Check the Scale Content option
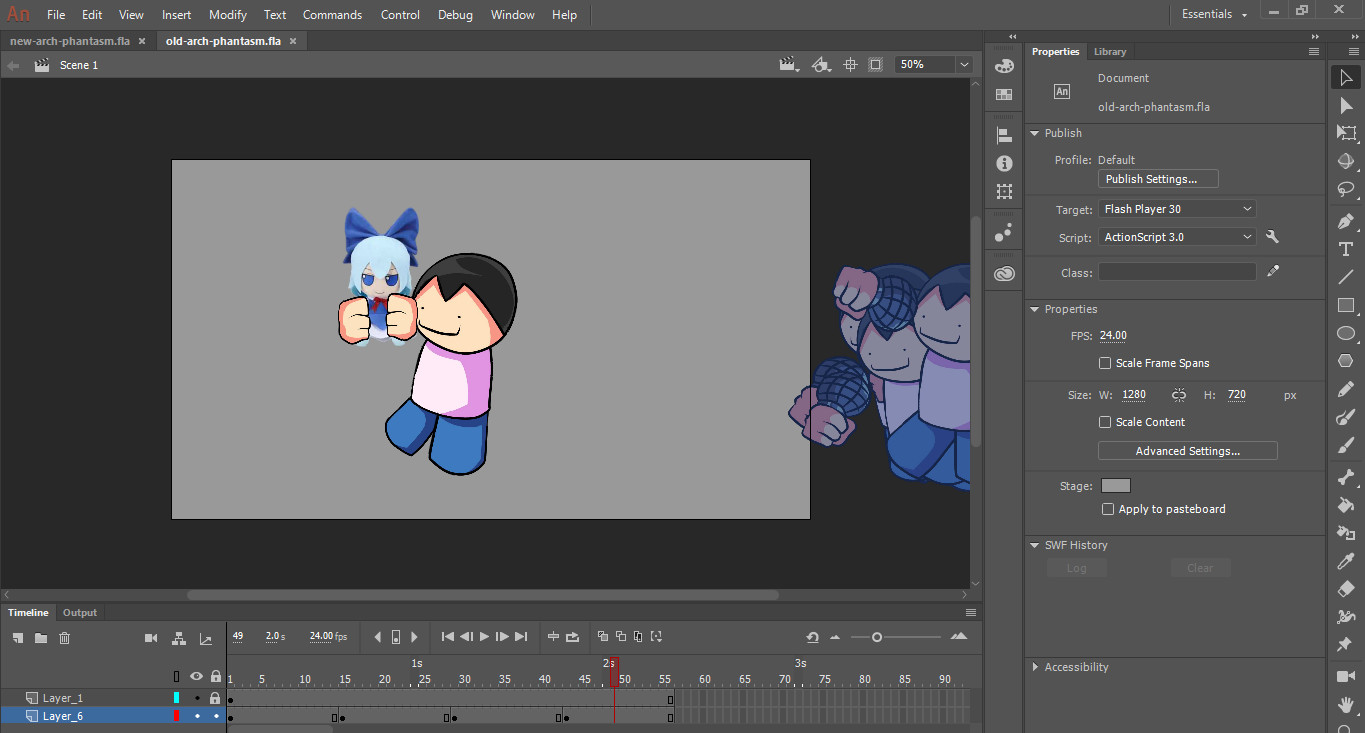Image resolution: width=1365 pixels, height=733 pixels. pyautogui.click(x=1105, y=422)
